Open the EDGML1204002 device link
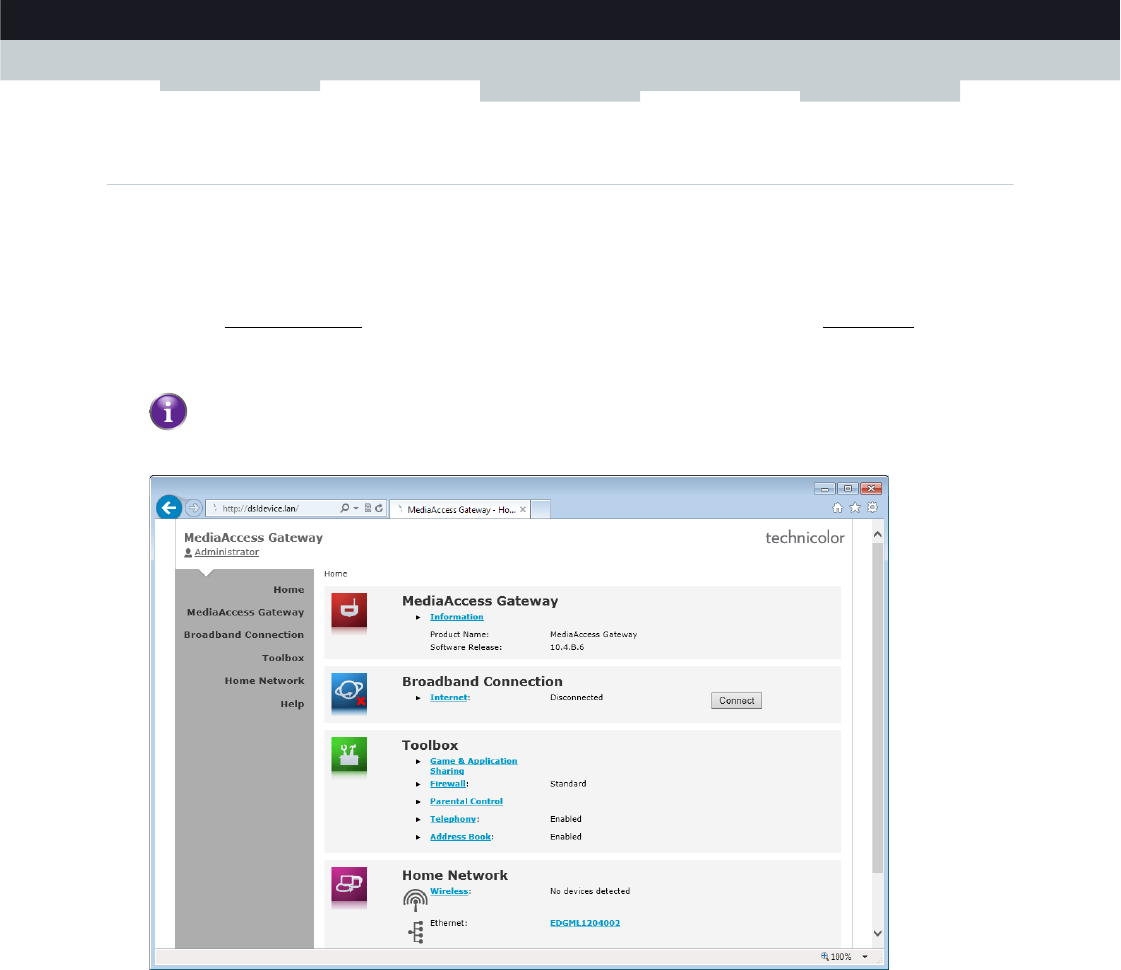This screenshot has height=970, width=1121. 585,924
